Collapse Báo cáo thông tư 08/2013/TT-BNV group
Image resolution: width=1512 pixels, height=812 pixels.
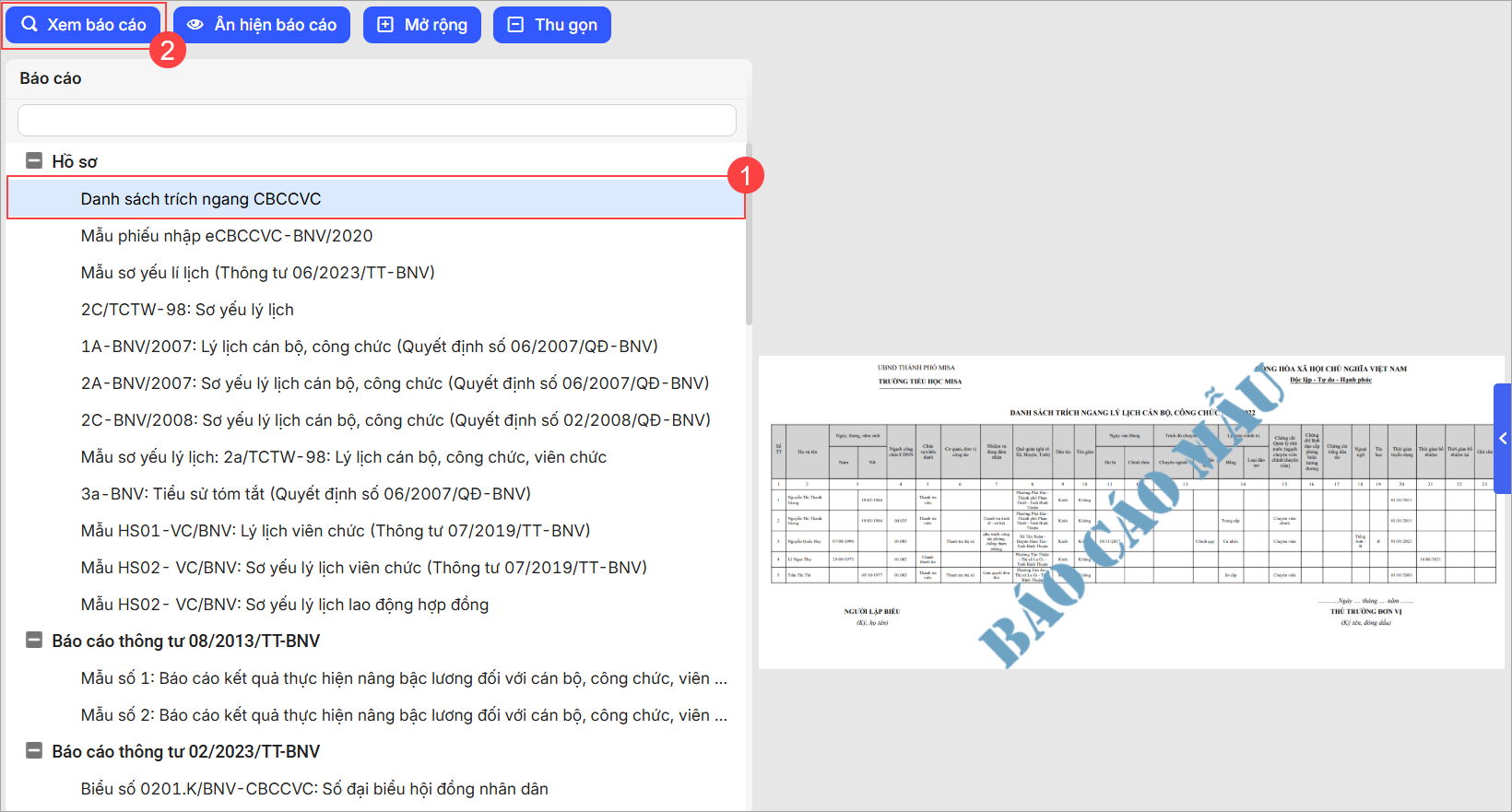coord(34,641)
